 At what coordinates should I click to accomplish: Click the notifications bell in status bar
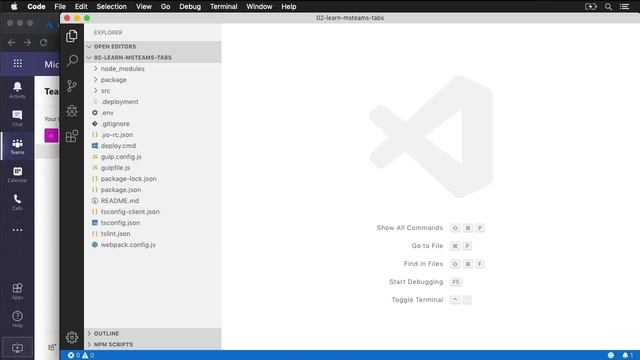627,356
